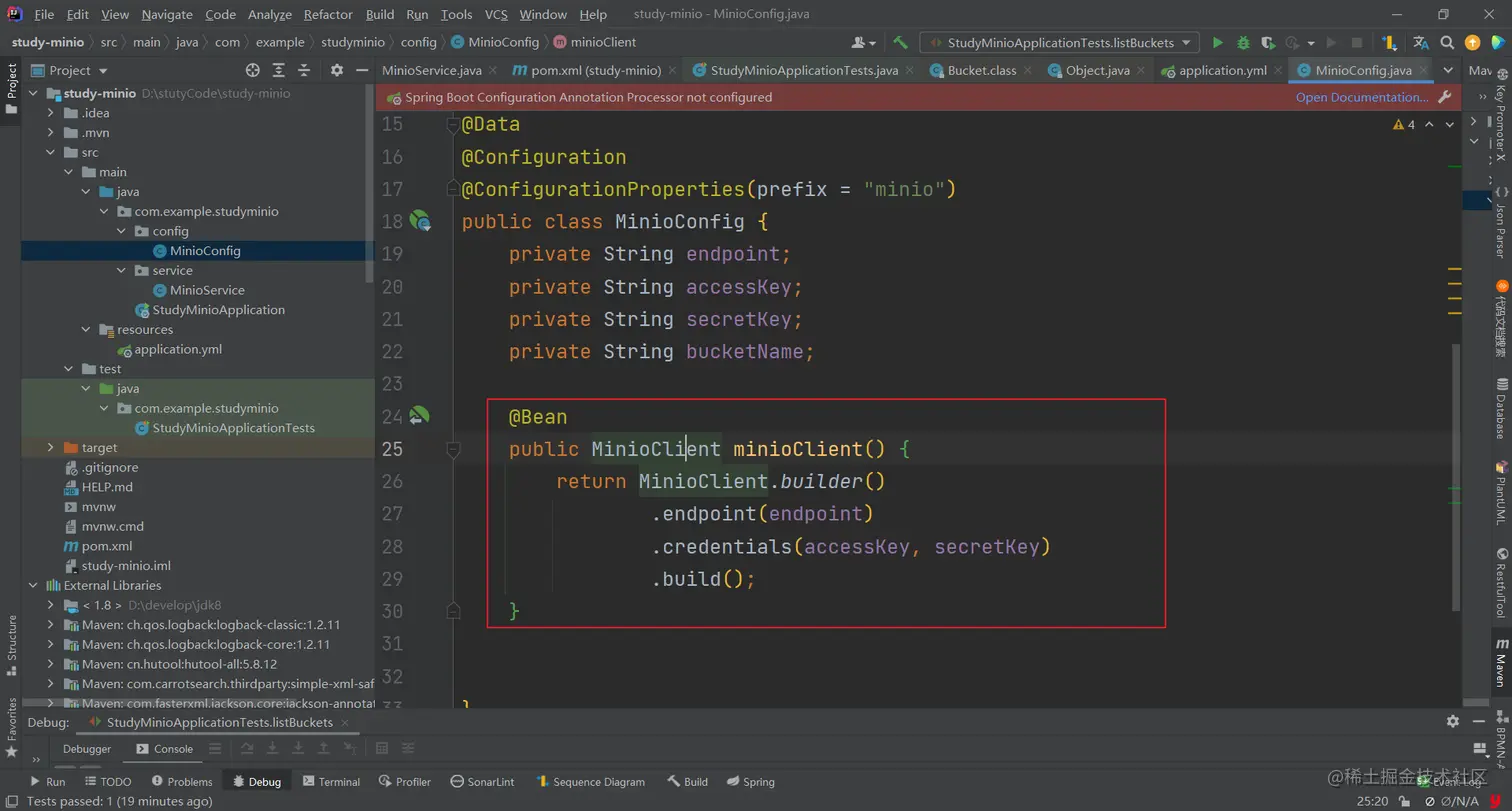Start debugging with the green bug icon
The image size is (1512, 811).
tap(1243, 43)
